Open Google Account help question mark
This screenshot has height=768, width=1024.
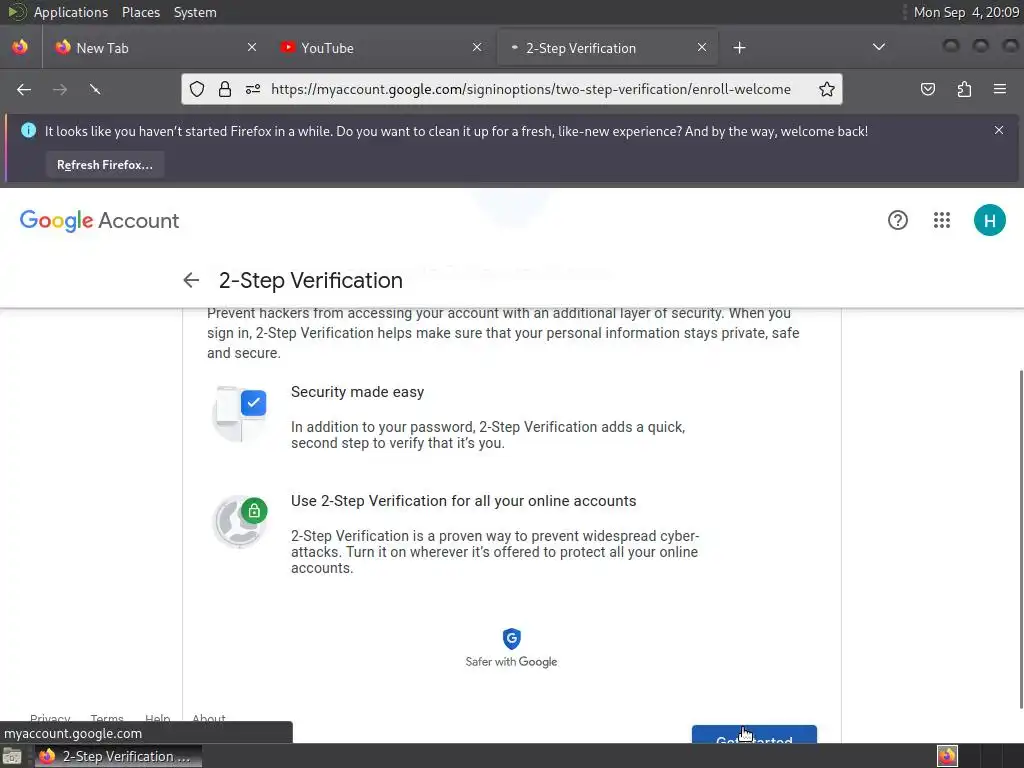pyautogui.click(x=897, y=220)
